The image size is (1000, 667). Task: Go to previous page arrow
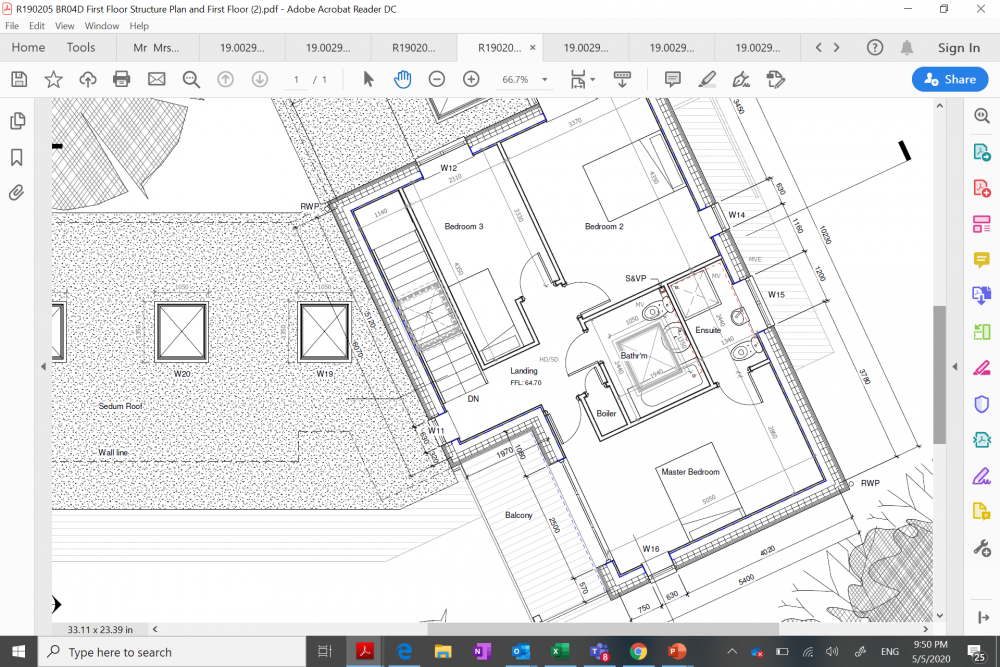225,79
